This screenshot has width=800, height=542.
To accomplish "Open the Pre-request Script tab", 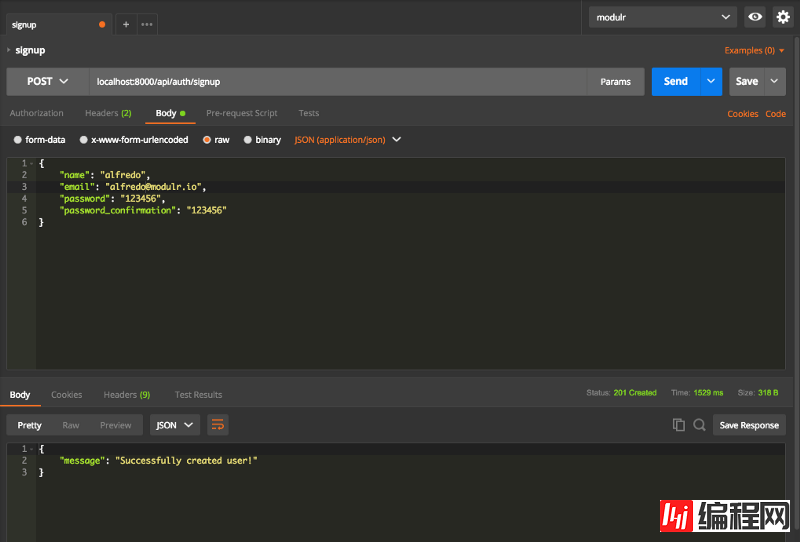I will [242, 113].
